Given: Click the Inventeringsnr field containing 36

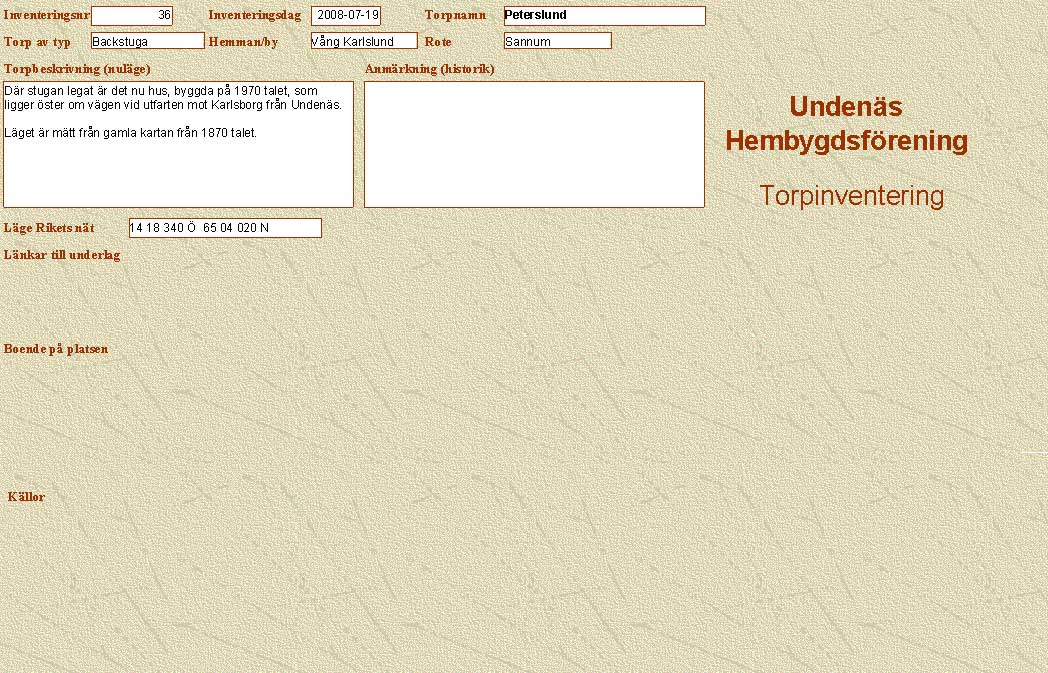Looking at the screenshot, I should [x=132, y=16].
